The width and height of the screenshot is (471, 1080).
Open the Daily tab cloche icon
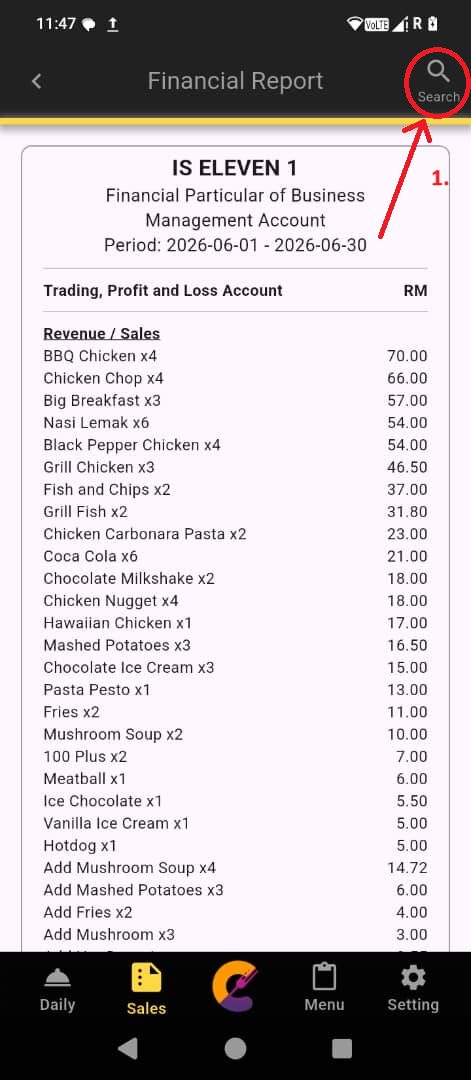(57, 978)
